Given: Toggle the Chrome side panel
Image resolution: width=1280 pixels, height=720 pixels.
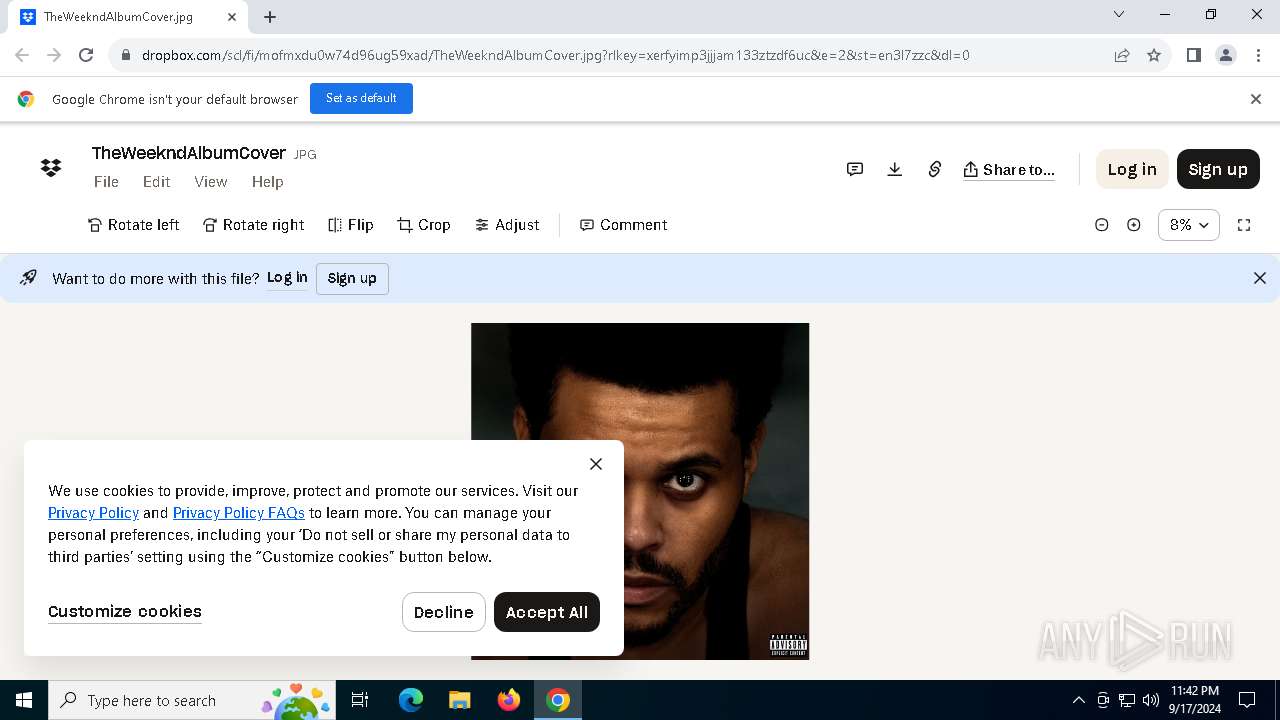Looking at the screenshot, I should (1194, 55).
